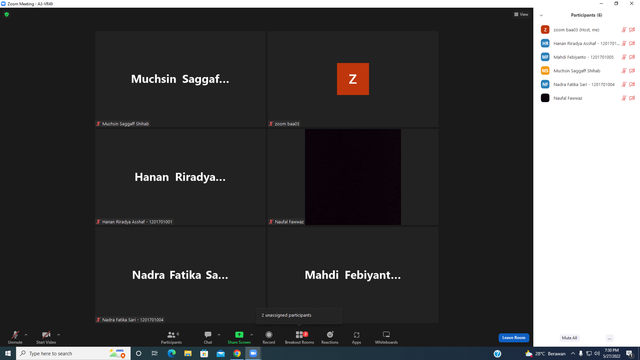
Task: Click the orange MS avatar in participants list
Action: pyautogui.click(x=545, y=71)
